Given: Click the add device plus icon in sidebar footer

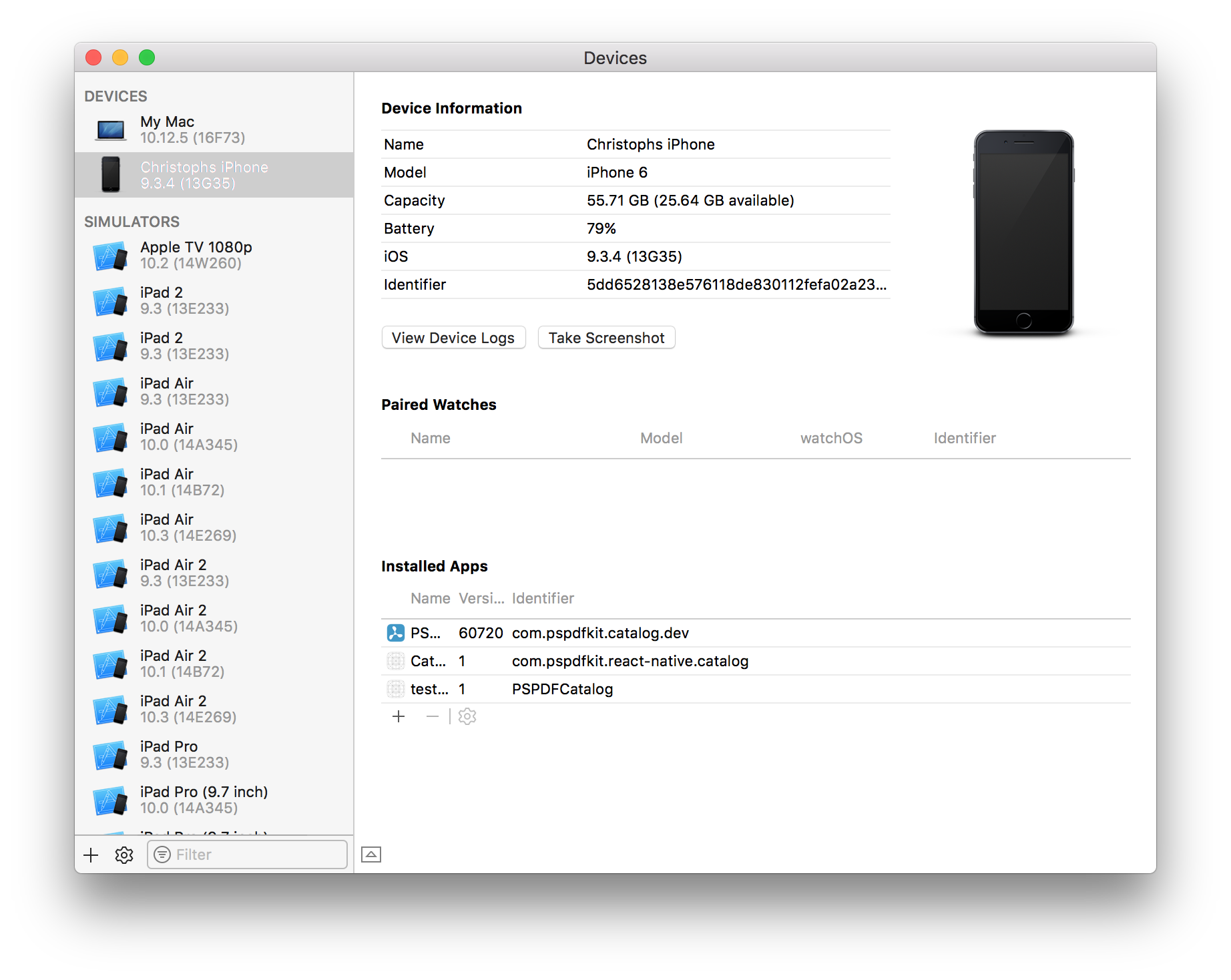Looking at the screenshot, I should [91, 855].
